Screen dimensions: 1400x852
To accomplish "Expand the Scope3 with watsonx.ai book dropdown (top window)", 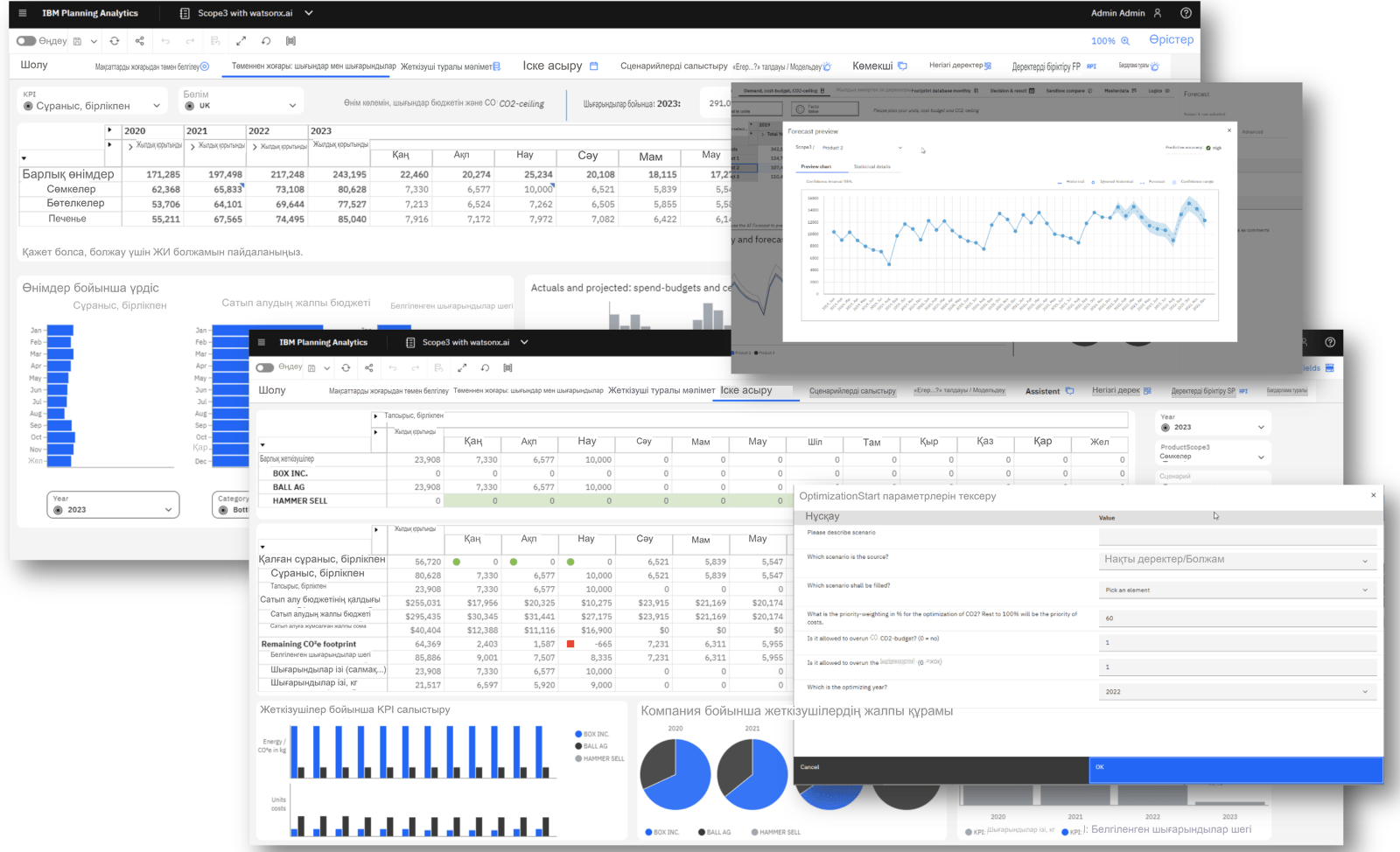I will tap(309, 13).
